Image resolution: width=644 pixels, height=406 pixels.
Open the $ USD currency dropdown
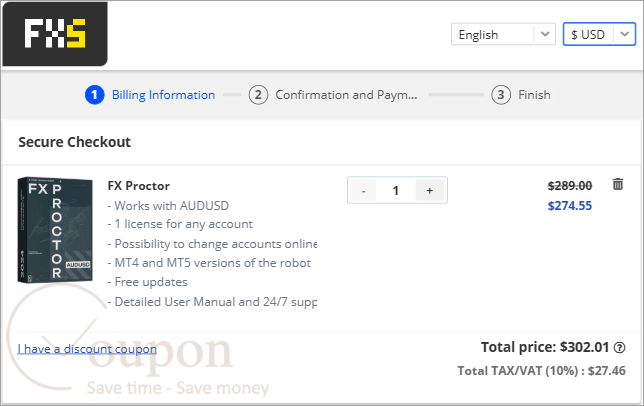599,34
